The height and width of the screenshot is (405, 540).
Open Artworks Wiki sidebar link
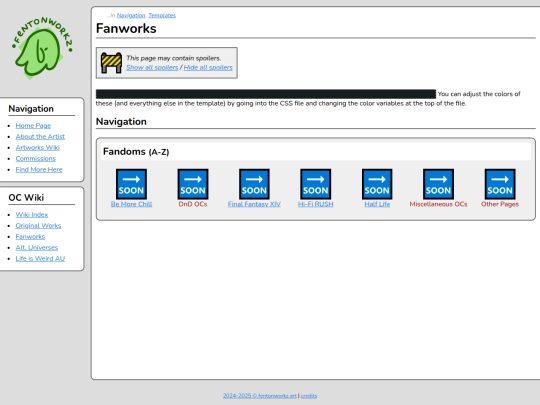pos(38,148)
